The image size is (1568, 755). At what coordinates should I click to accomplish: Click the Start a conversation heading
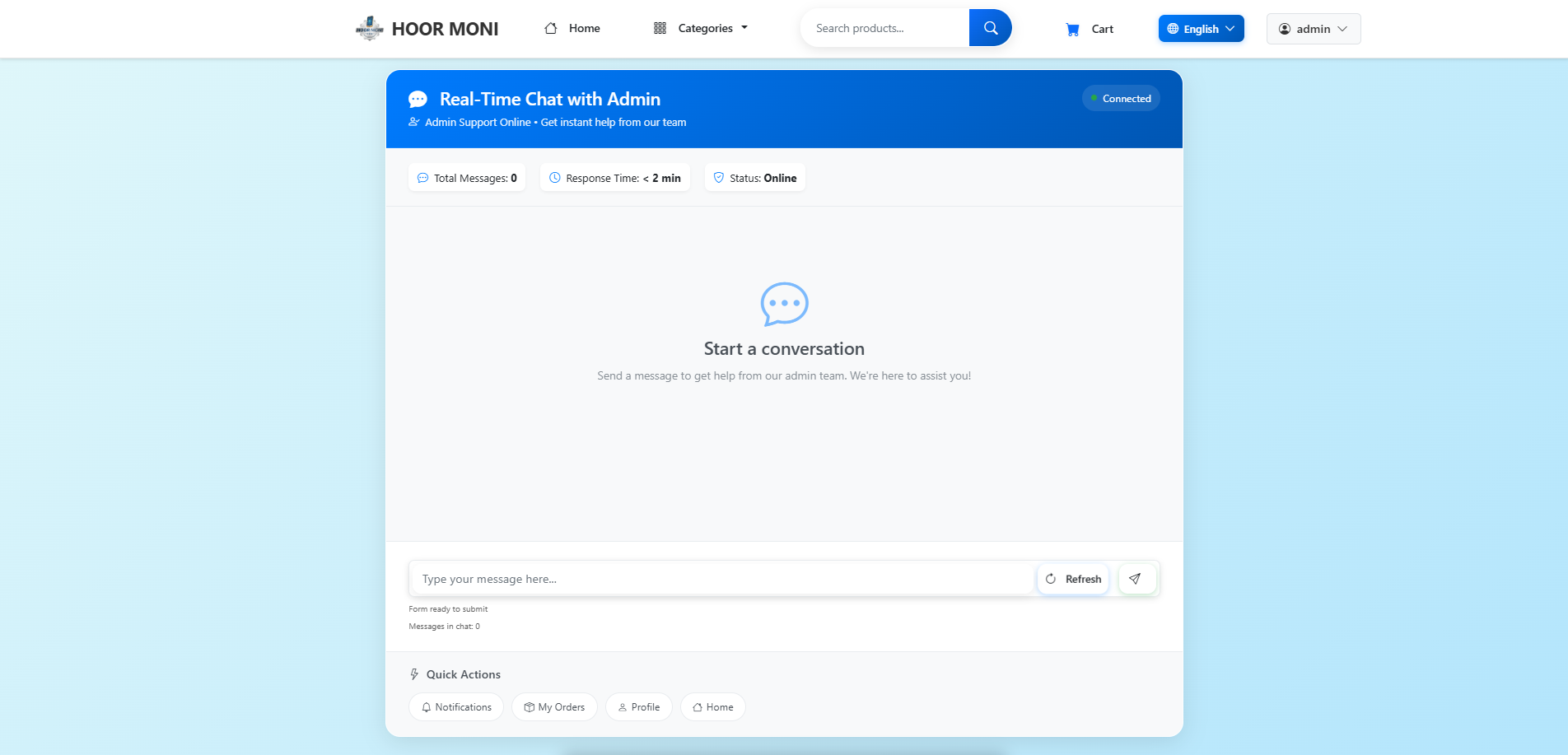pos(784,348)
